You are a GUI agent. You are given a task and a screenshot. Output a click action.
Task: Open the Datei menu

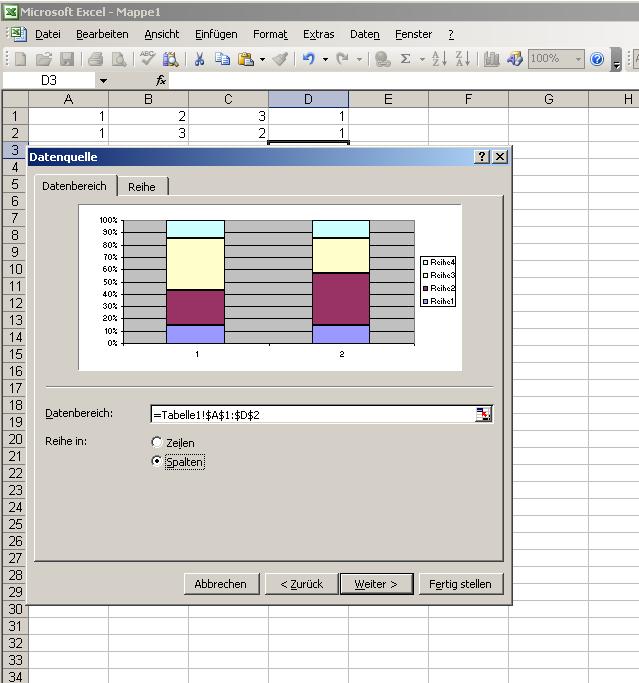[48, 34]
